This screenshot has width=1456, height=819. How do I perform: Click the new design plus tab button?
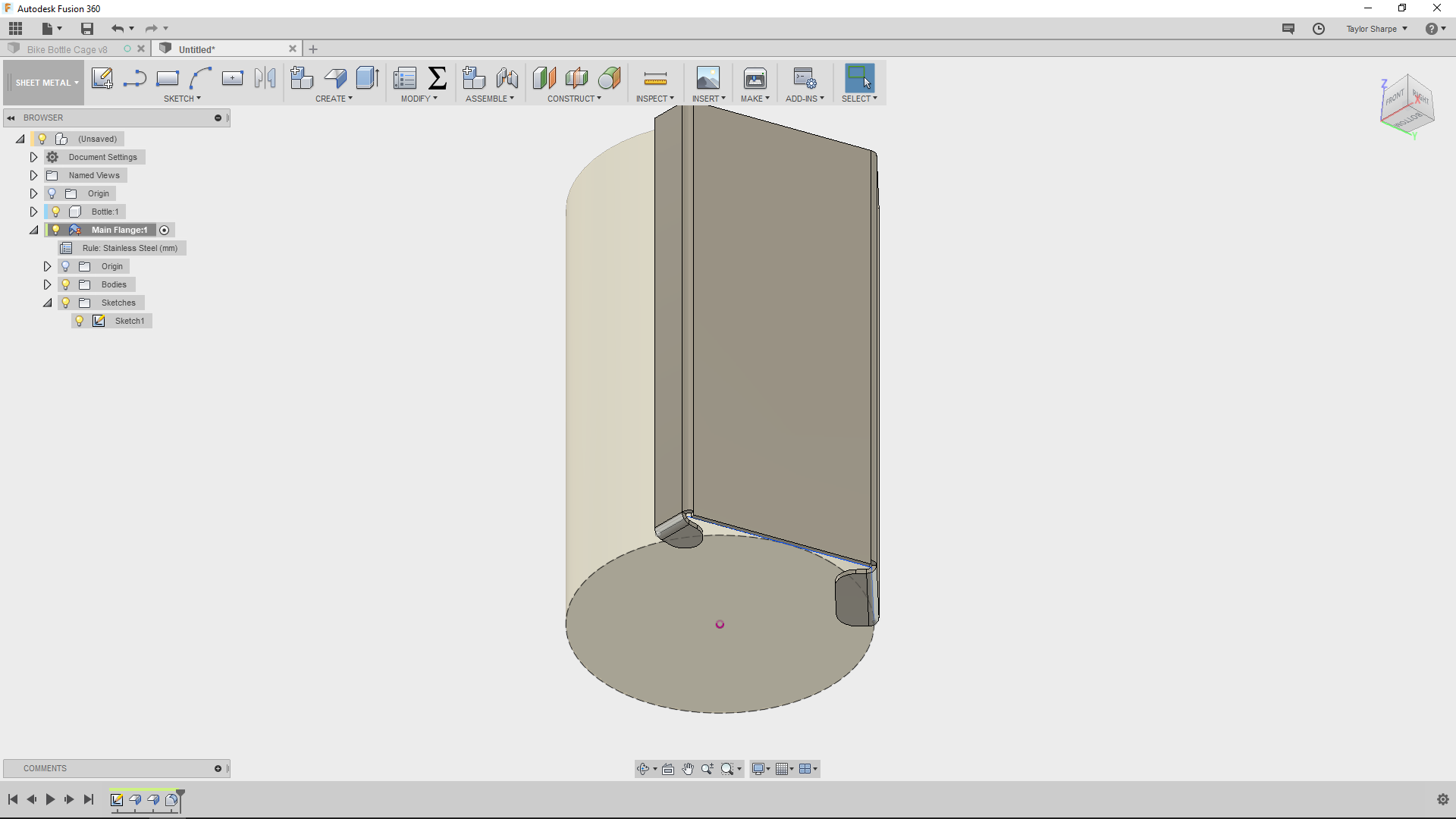pyautogui.click(x=313, y=49)
